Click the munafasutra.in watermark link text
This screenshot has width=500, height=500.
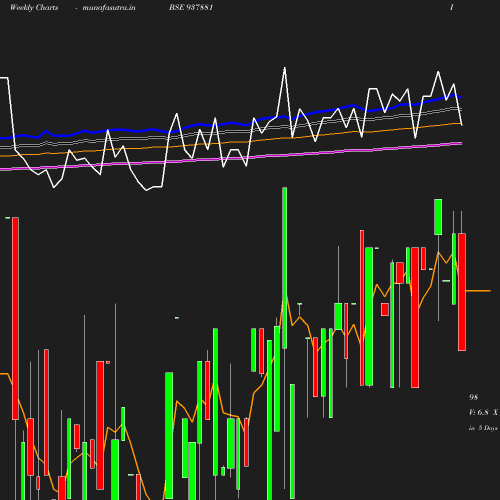tap(109, 7)
